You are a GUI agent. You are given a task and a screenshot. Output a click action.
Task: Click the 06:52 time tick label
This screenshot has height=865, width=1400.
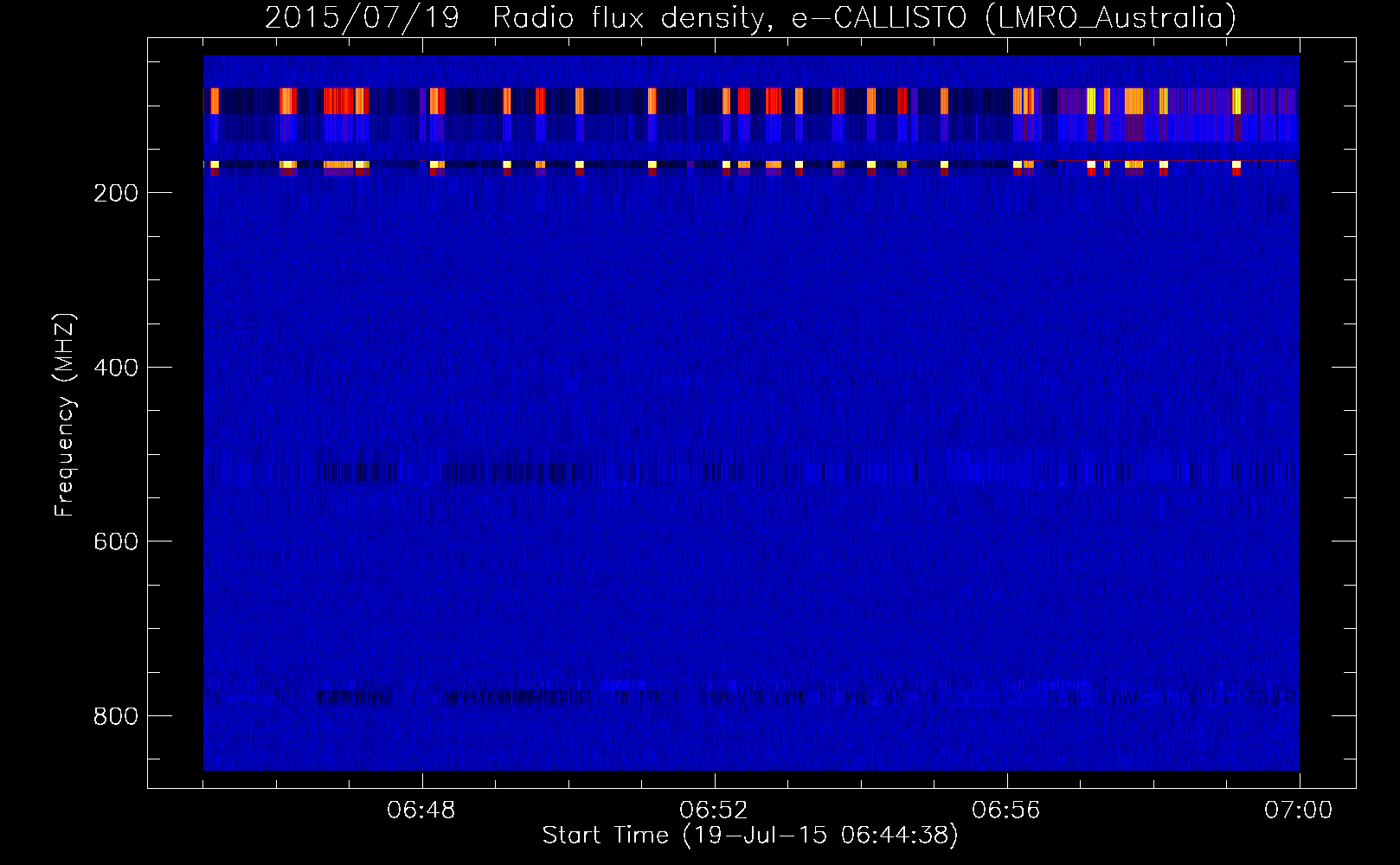point(714,811)
